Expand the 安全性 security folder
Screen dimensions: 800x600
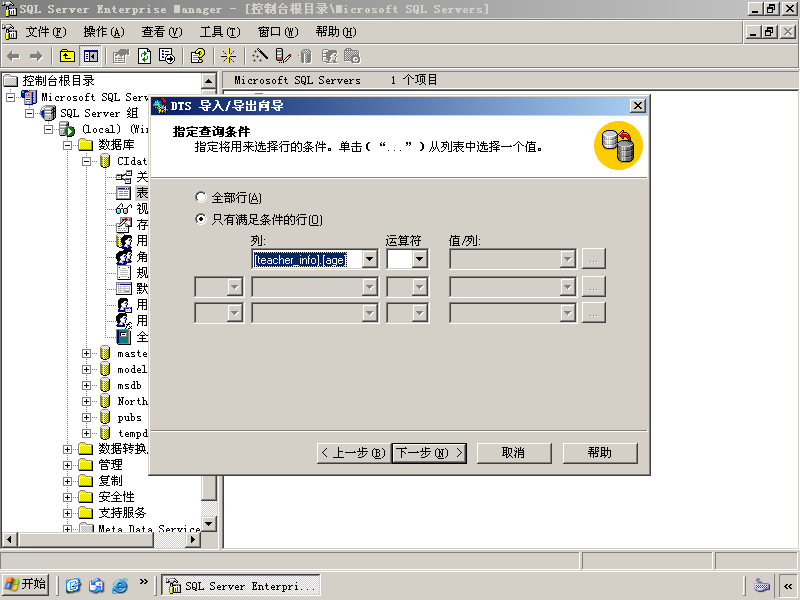[x=67, y=497]
